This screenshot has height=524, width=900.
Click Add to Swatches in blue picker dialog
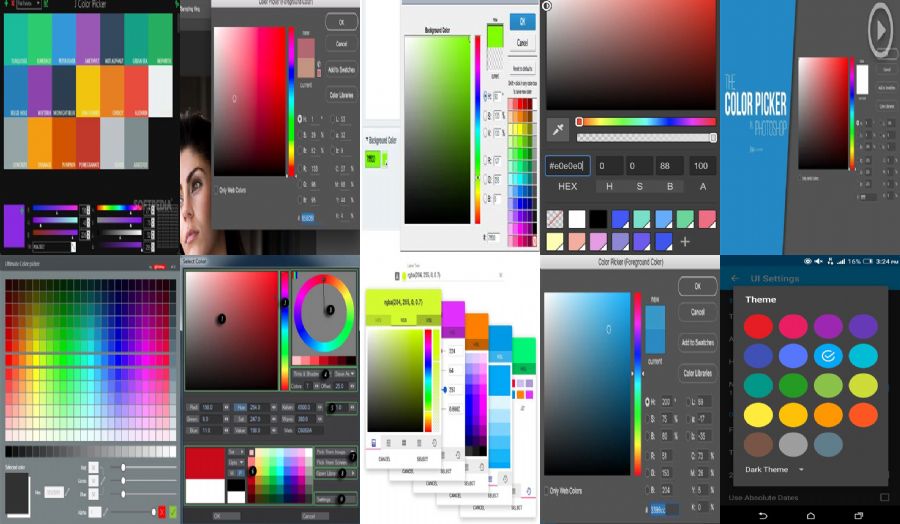pos(697,342)
